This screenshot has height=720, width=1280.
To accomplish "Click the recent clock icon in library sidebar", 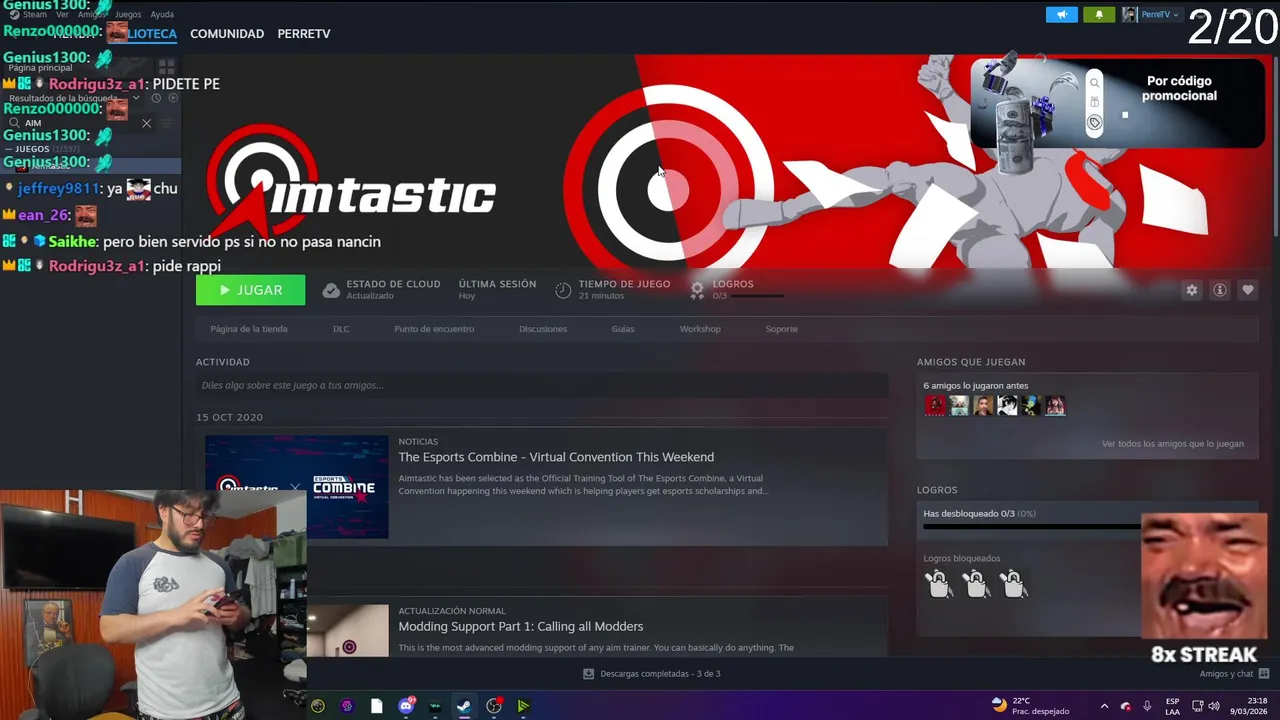I will [x=156, y=98].
